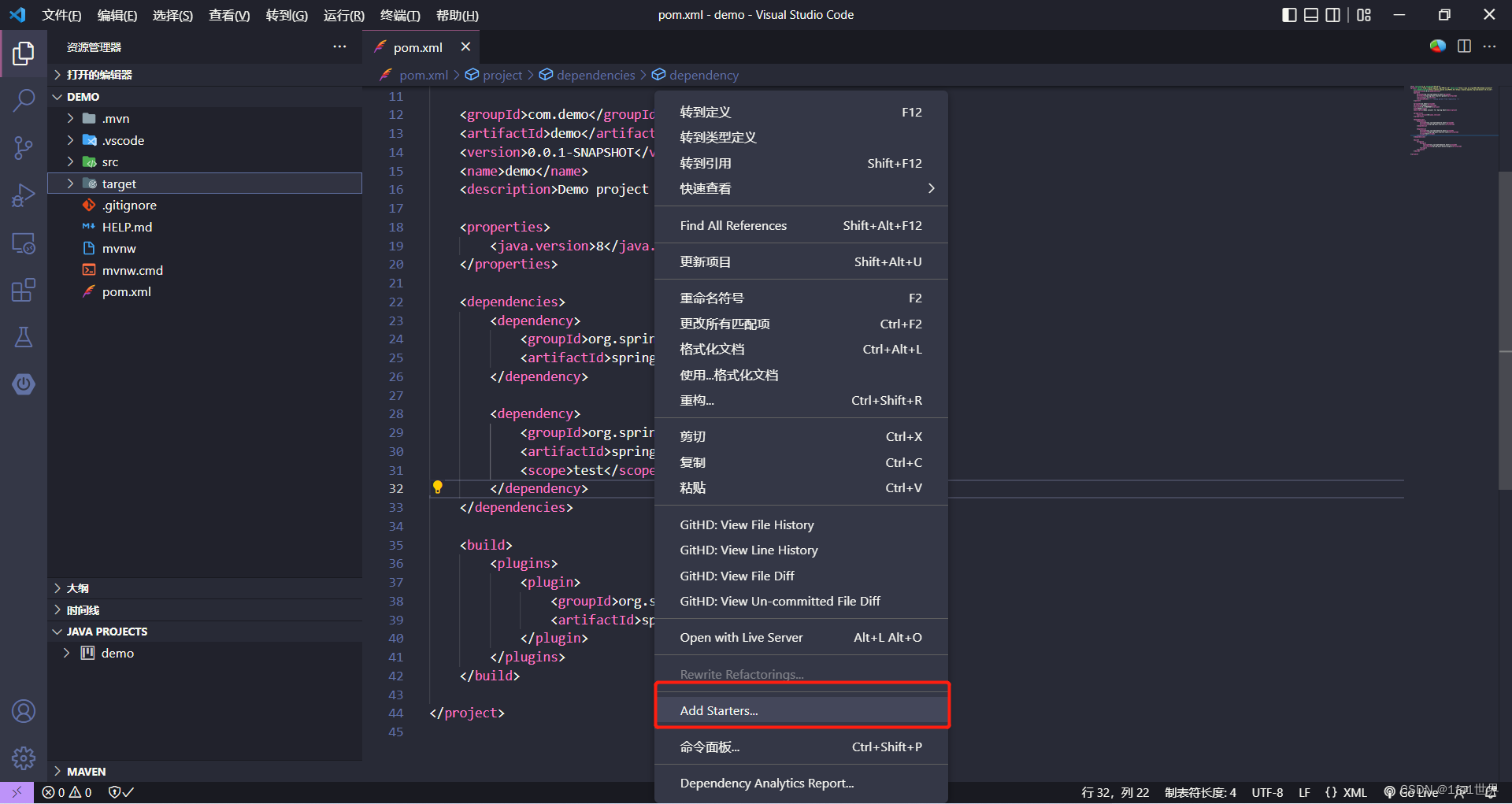Image resolution: width=1512 pixels, height=804 pixels.
Task: Open the Source Control view
Action: pyautogui.click(x=24, y=147)
